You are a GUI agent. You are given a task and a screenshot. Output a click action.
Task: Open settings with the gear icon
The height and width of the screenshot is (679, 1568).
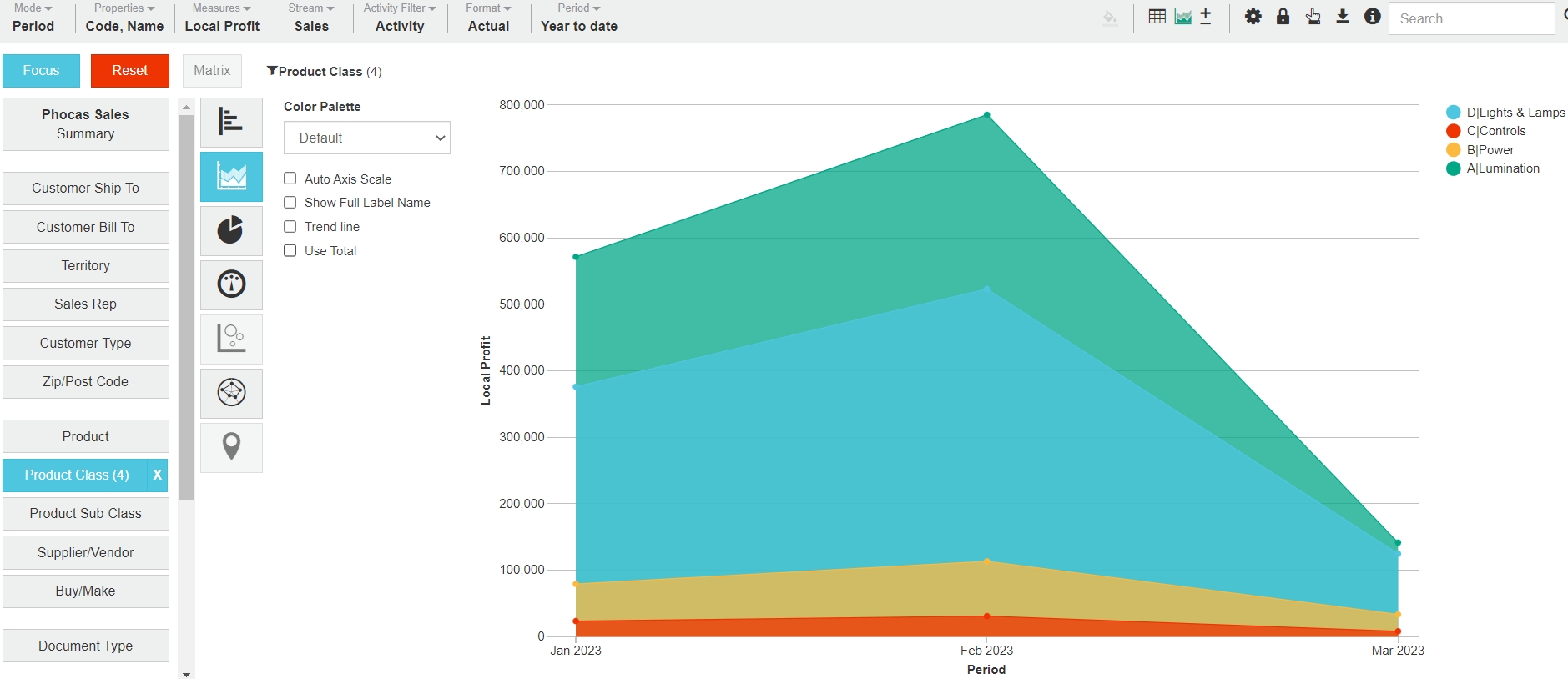point(1253,17)
